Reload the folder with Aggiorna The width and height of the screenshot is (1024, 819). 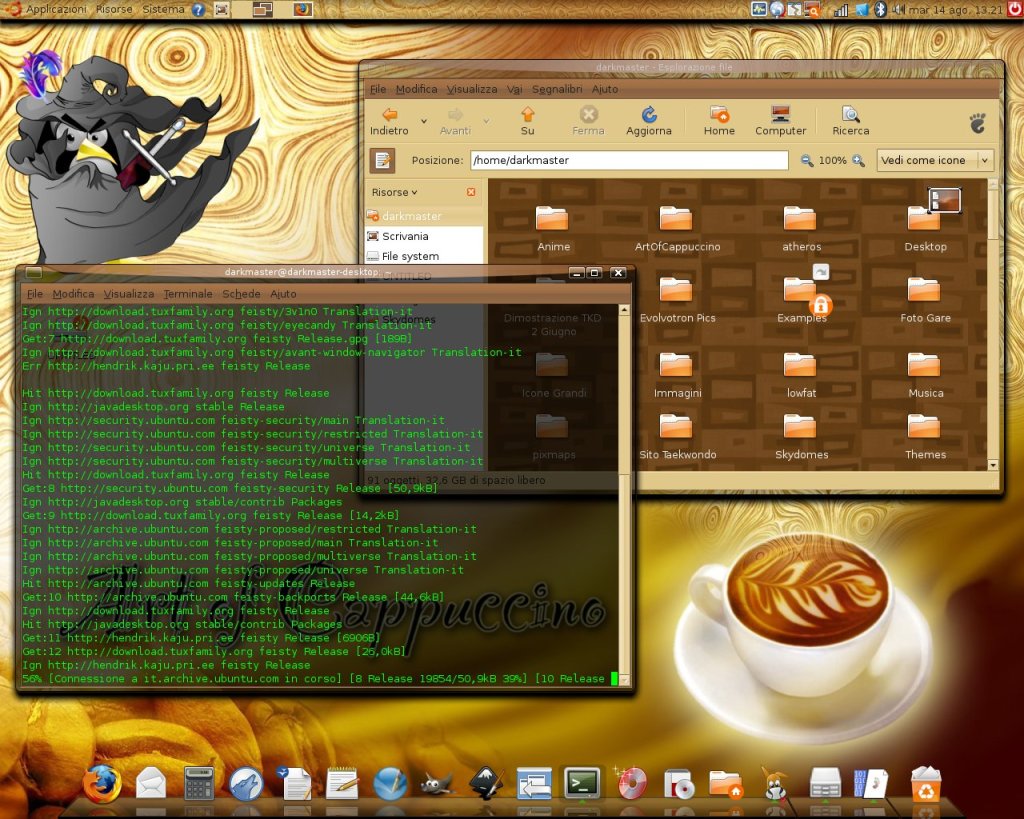[648, 121]
